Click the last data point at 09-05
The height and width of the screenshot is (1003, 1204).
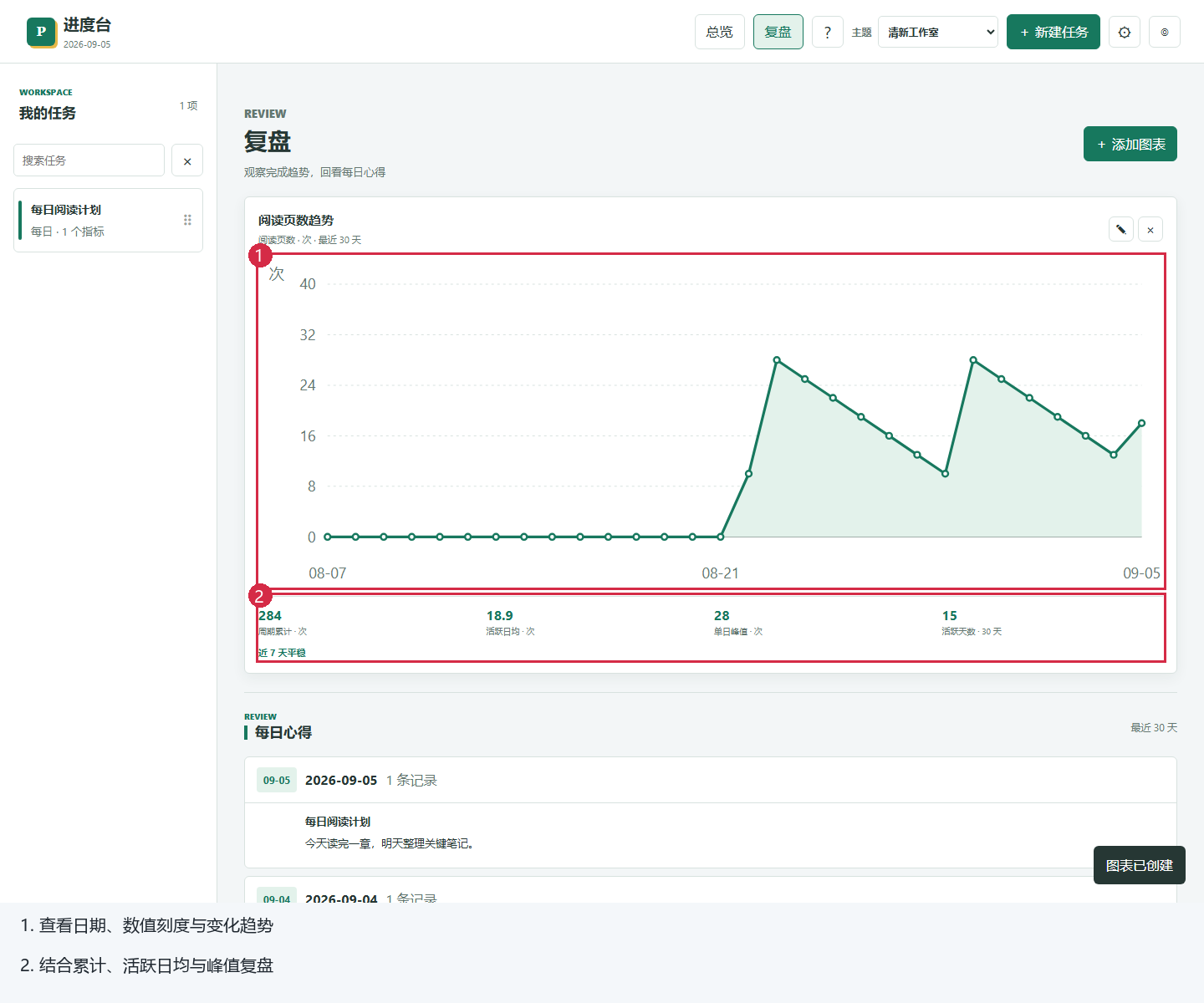[x=1141, y=423]
